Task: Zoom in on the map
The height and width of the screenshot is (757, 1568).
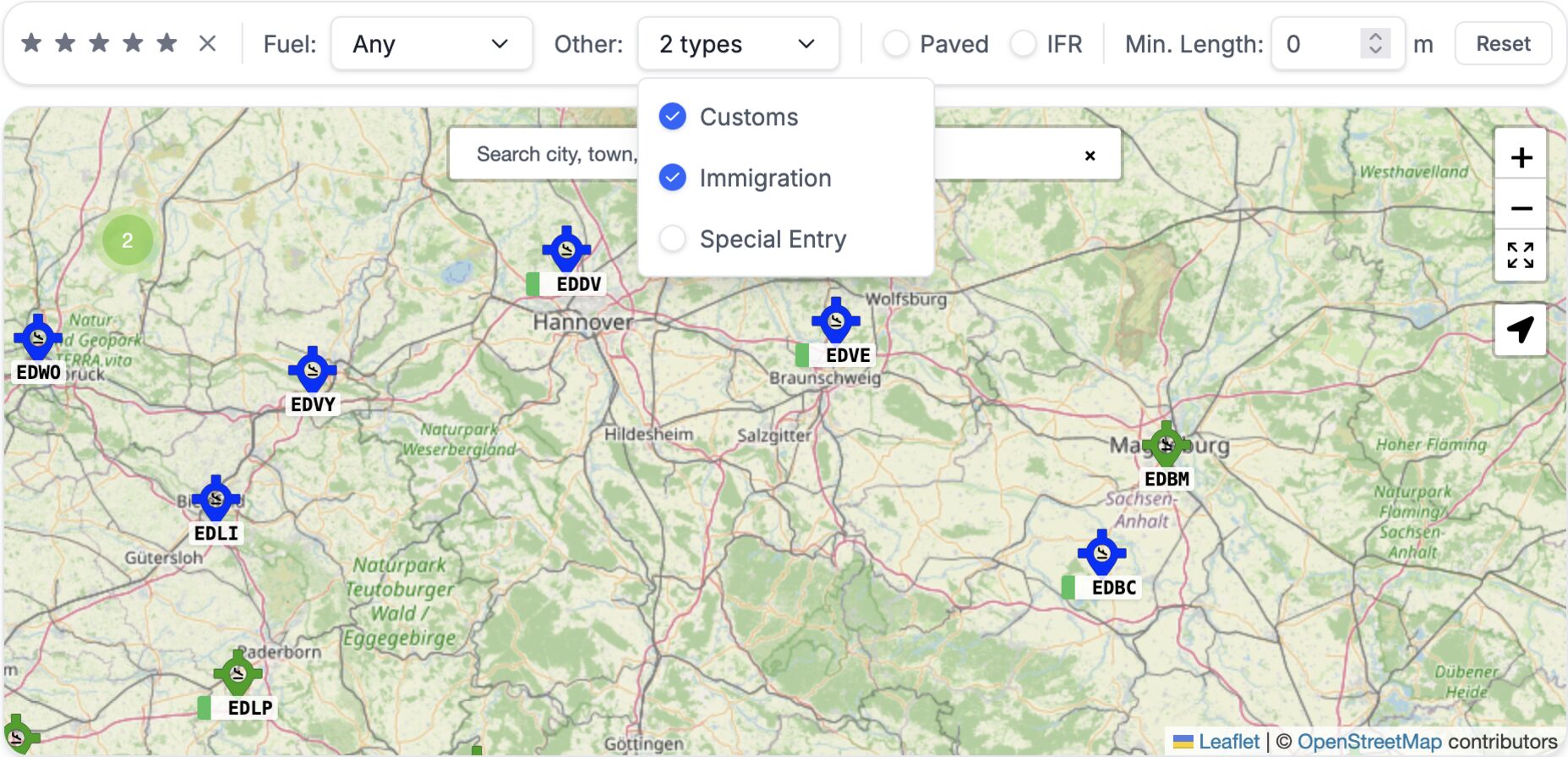Action: (x=1521, y=157)
